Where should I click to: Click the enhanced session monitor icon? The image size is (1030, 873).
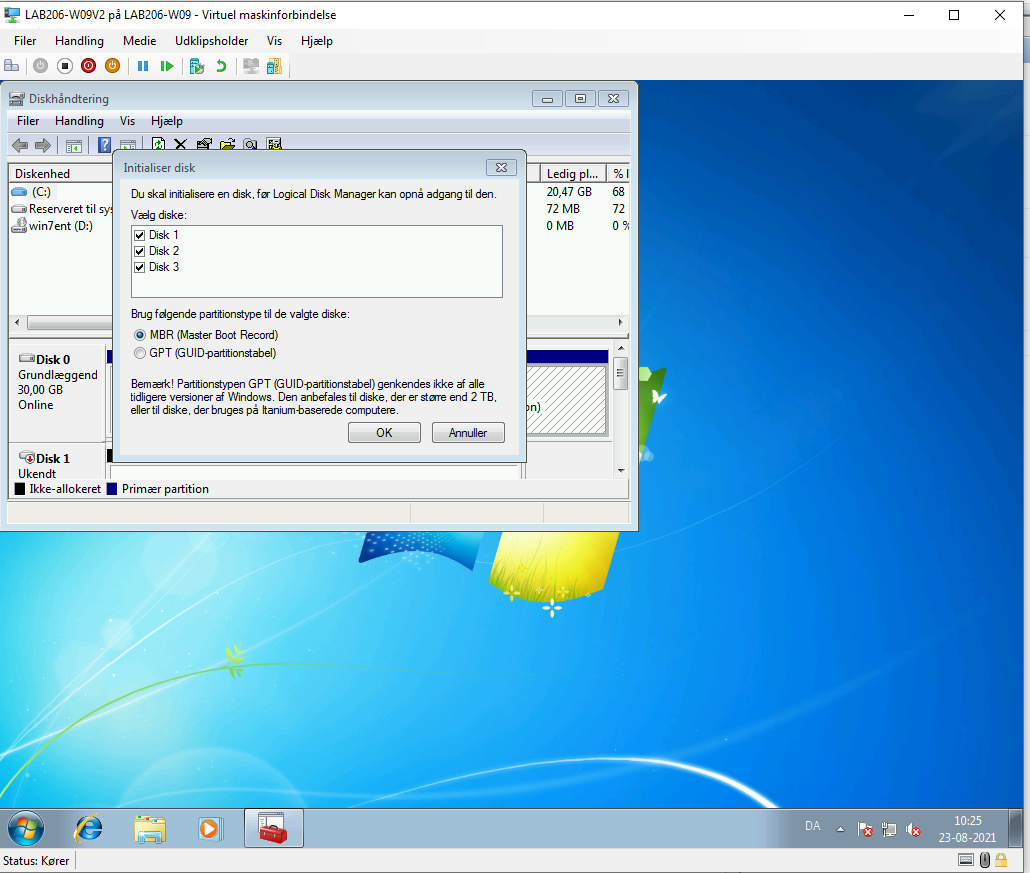tap(250, 66)
